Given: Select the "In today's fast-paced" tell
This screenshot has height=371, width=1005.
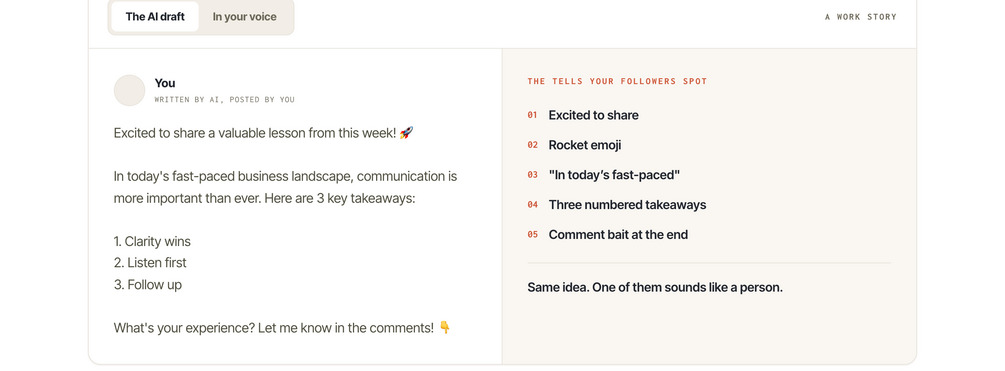Looking at the screenshot, I should (x=614, y=175).
